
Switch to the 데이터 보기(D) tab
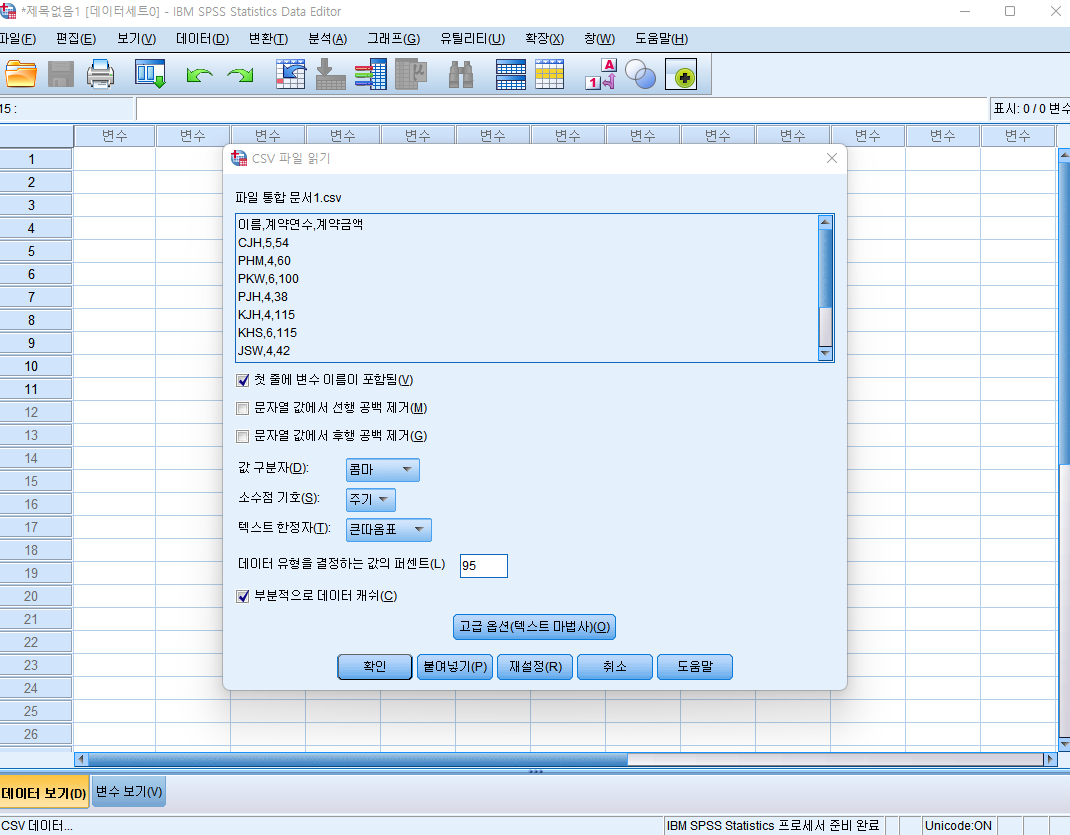[44, 793]
